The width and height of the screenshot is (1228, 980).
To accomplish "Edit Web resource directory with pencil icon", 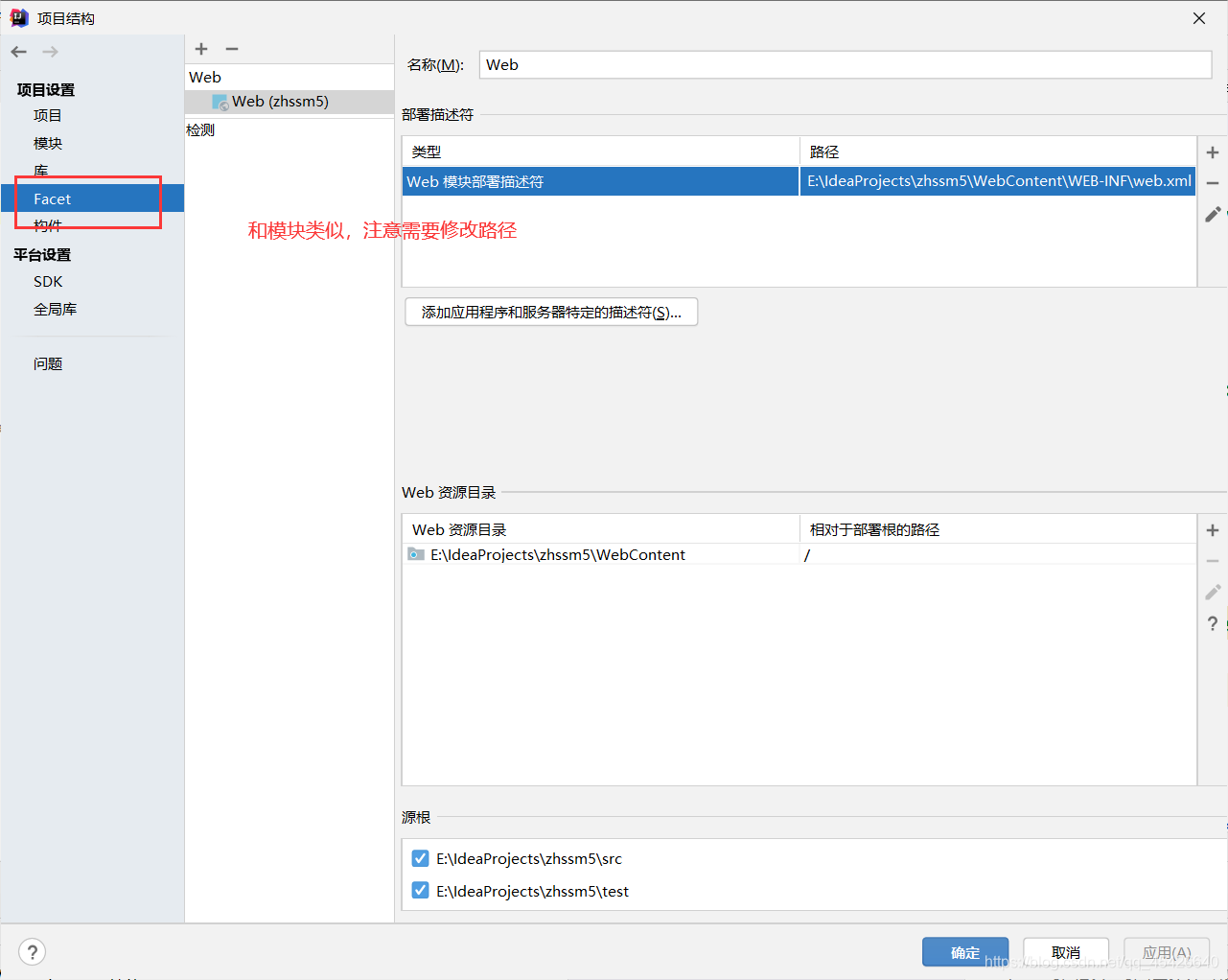I will [1213, 592].
